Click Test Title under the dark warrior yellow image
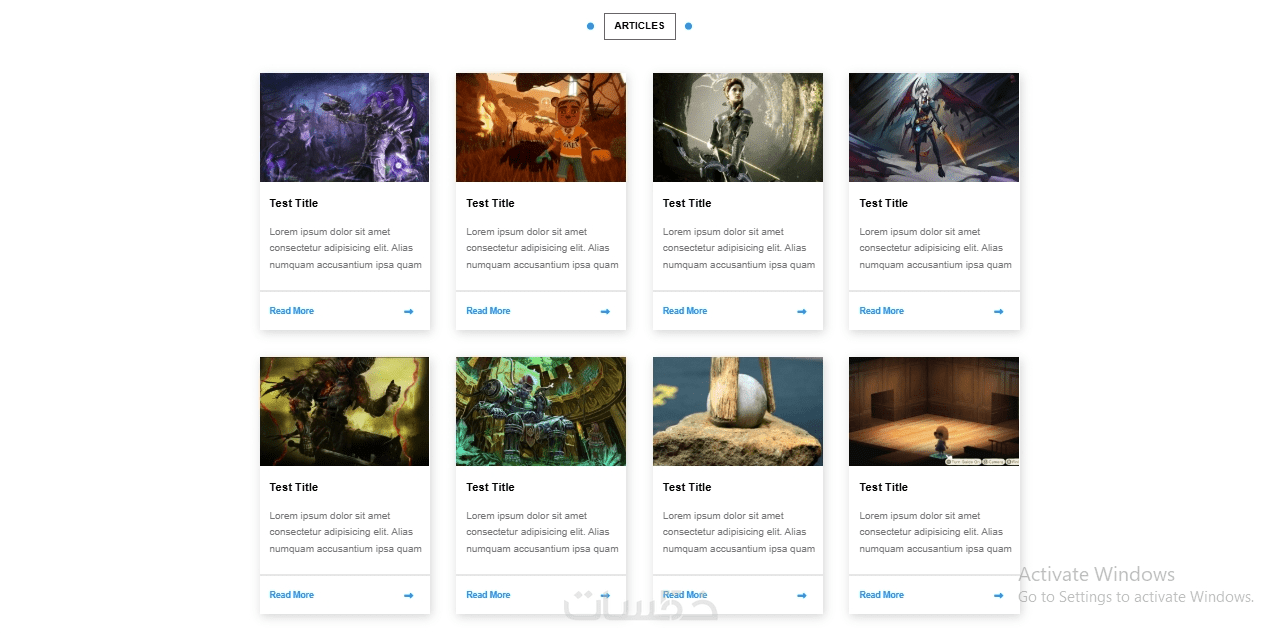The height and width of the screenshot is (634, 1283). pos(294,487)
